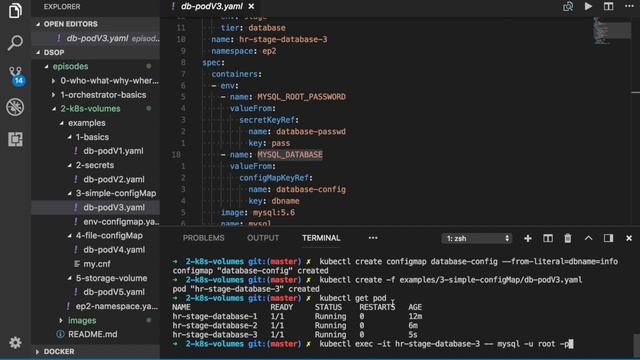Screen dimensions: 640x360
Task: Select db-podV3.yaml in the file tree
Action: tap(113, 207)
